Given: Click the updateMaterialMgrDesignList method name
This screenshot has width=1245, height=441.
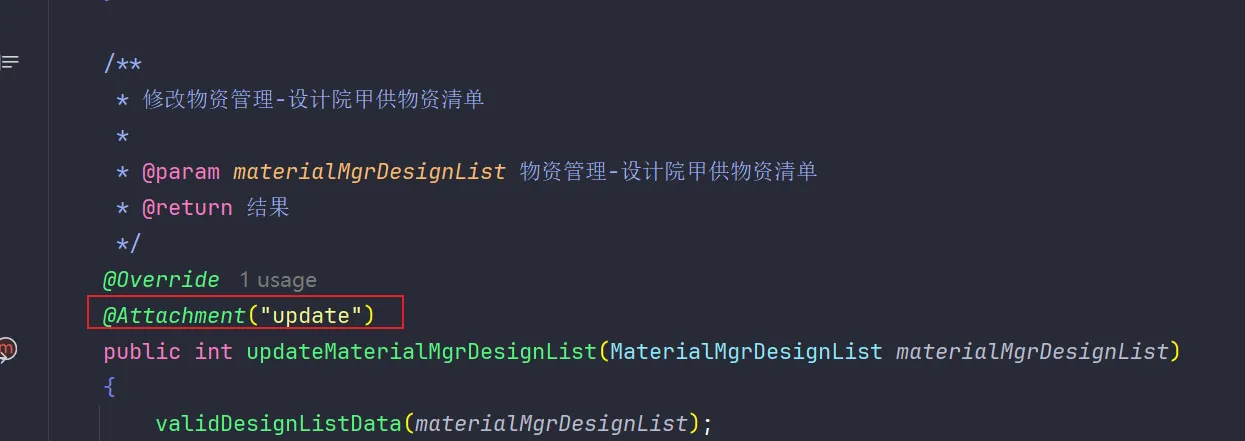Looking at the screenshot, I should 421,352.
